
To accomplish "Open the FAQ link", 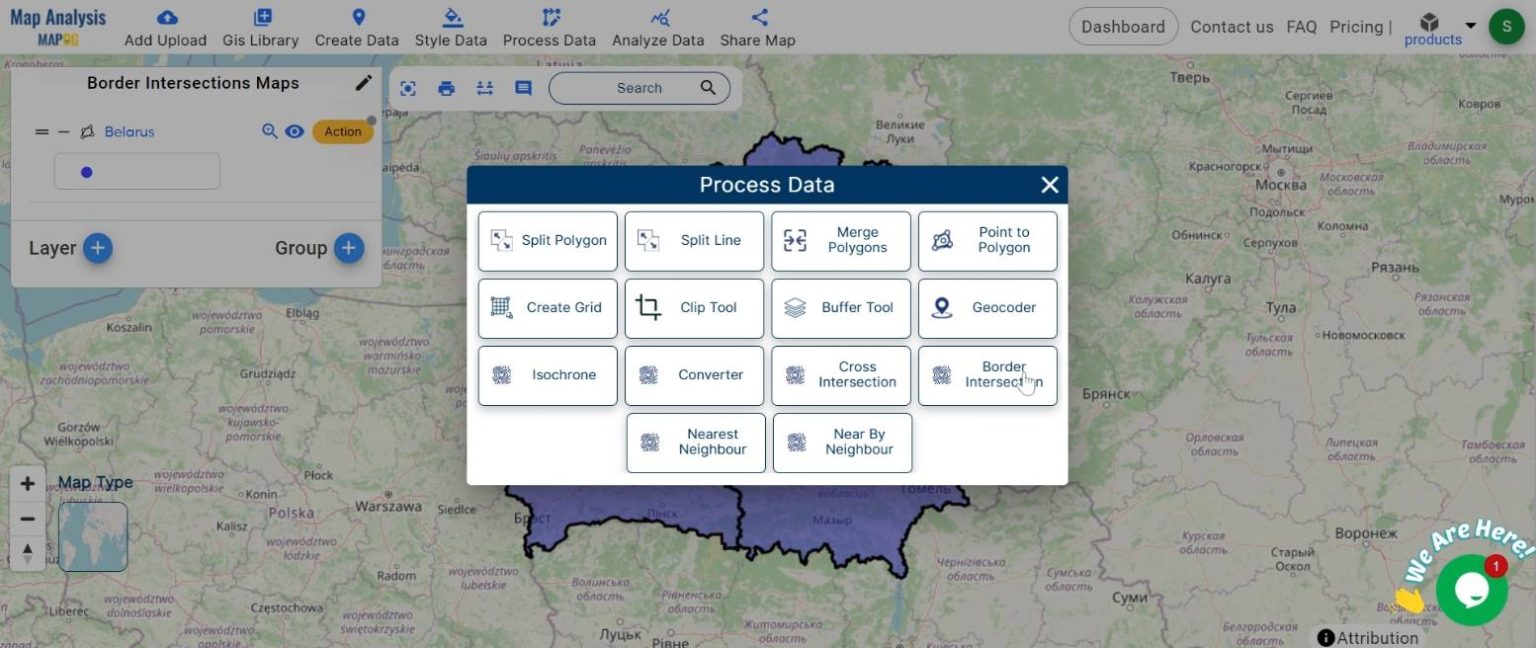I will pos(1301,27).
